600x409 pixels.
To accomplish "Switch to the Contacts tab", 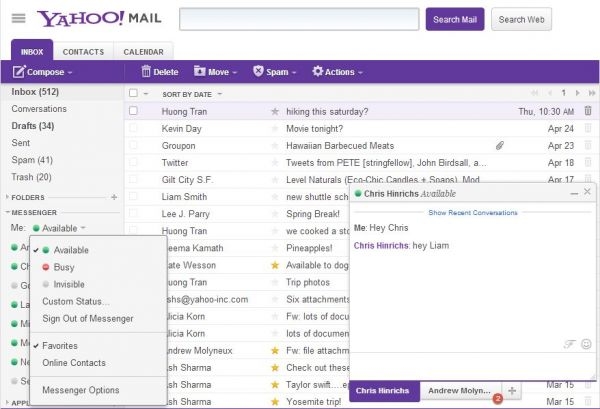I will point(83,52).
